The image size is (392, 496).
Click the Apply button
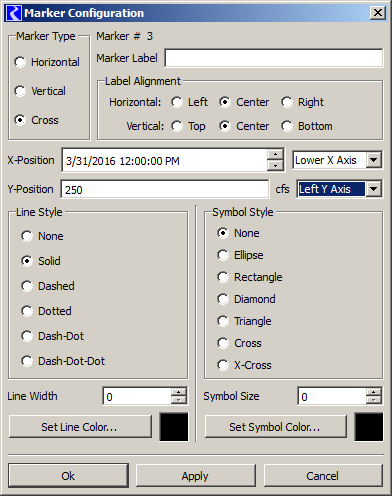[196, 476]
